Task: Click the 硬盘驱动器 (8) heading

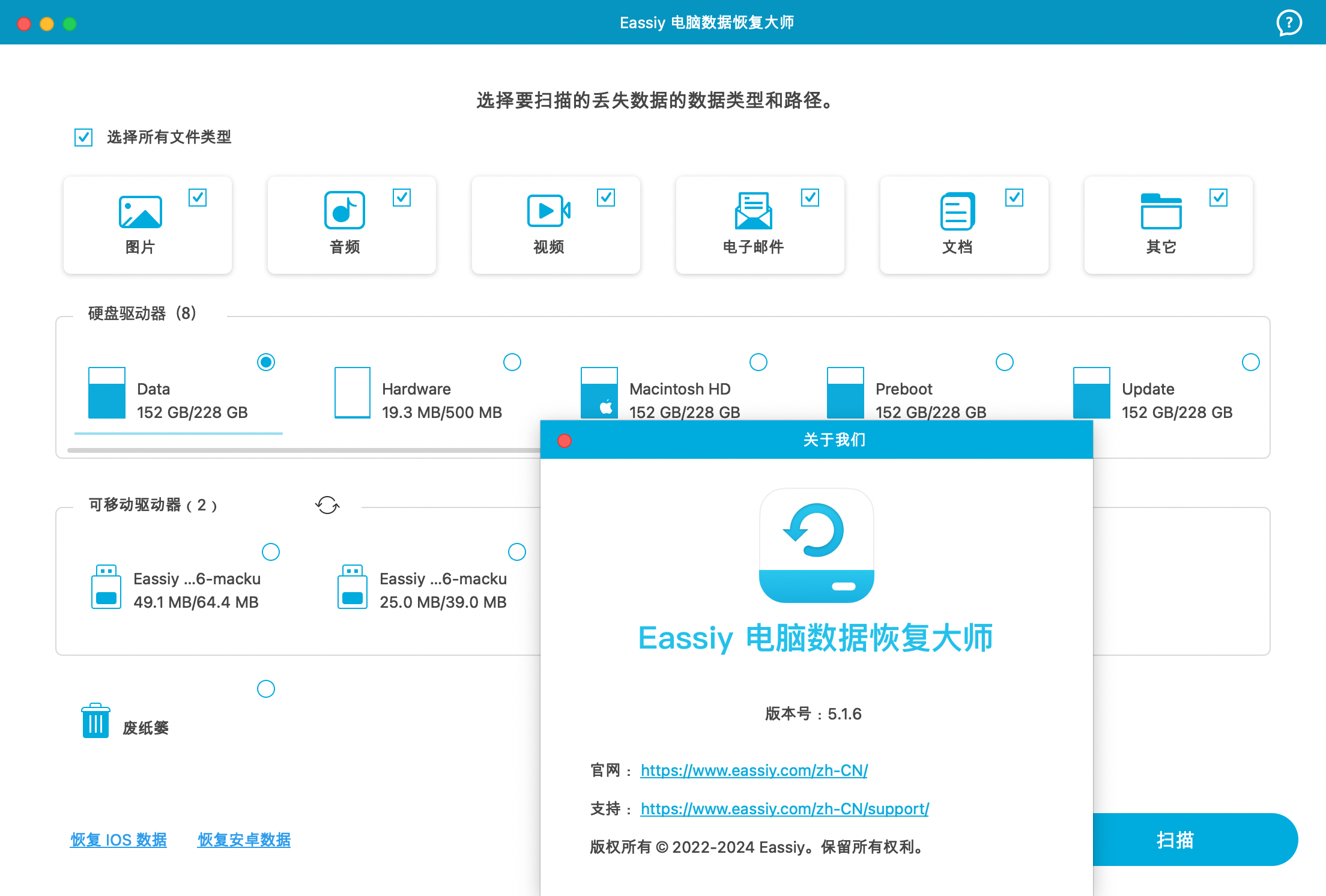Action: pos(142,313)
